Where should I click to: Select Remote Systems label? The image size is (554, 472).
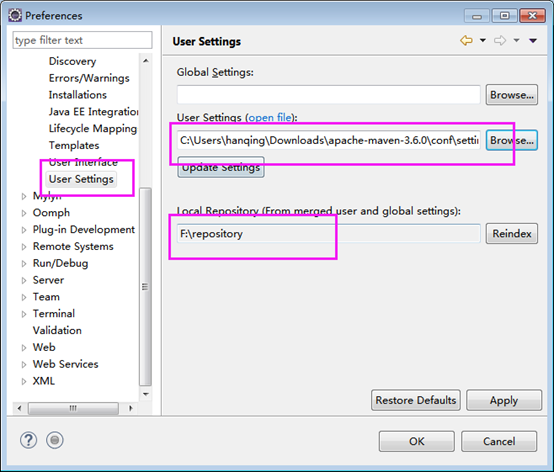click(73, 246)
